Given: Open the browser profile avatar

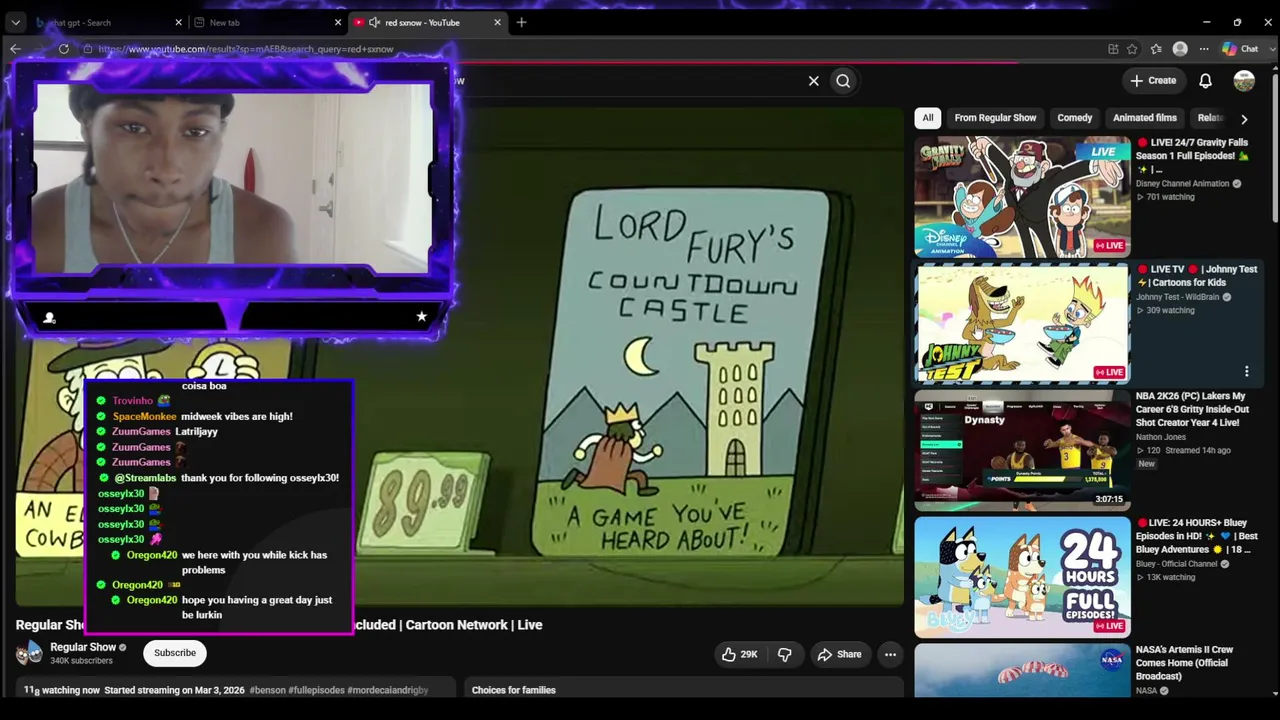Looking at the screenshot, I should point(1180,49).
